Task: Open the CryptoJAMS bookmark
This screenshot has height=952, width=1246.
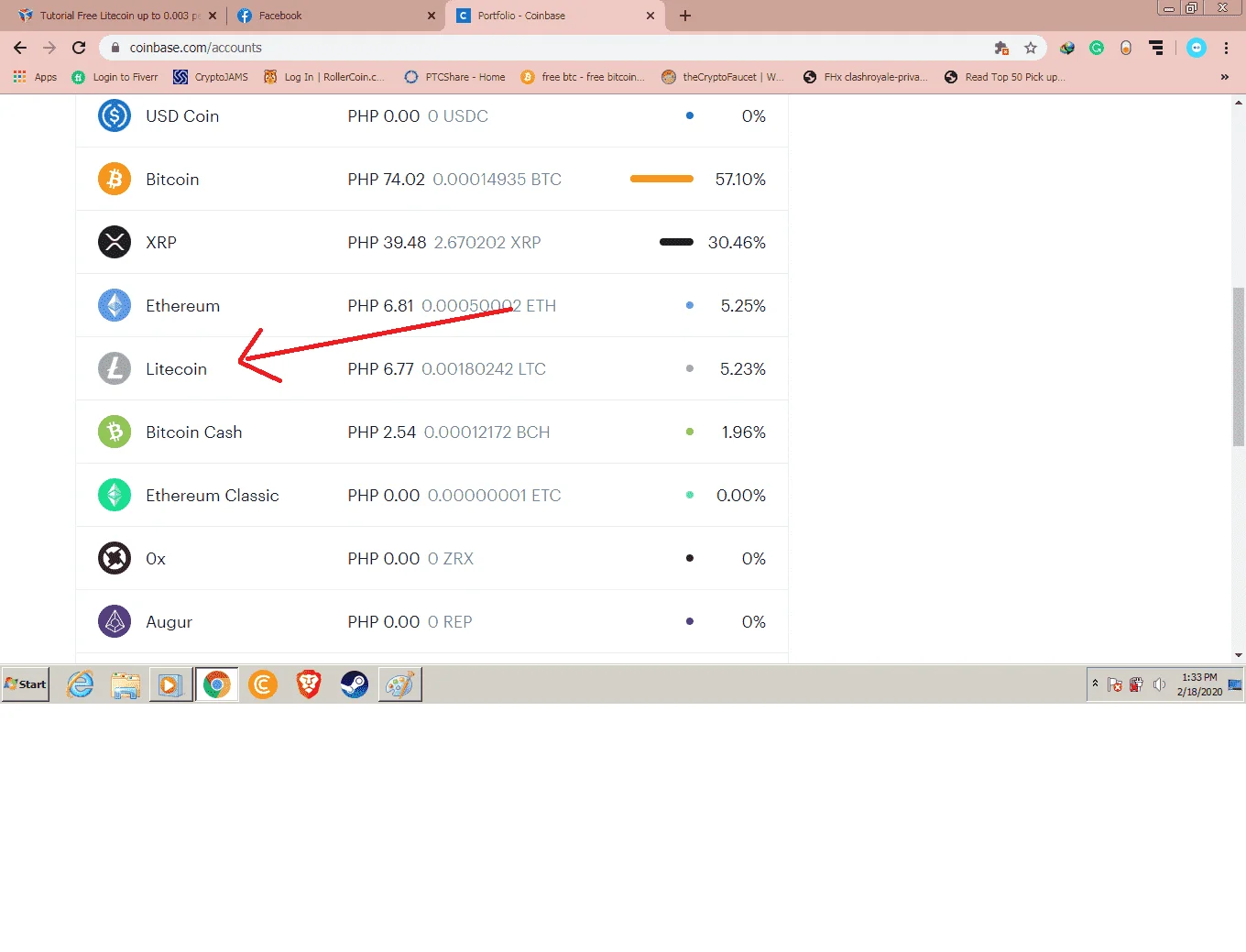Action: 211,77
